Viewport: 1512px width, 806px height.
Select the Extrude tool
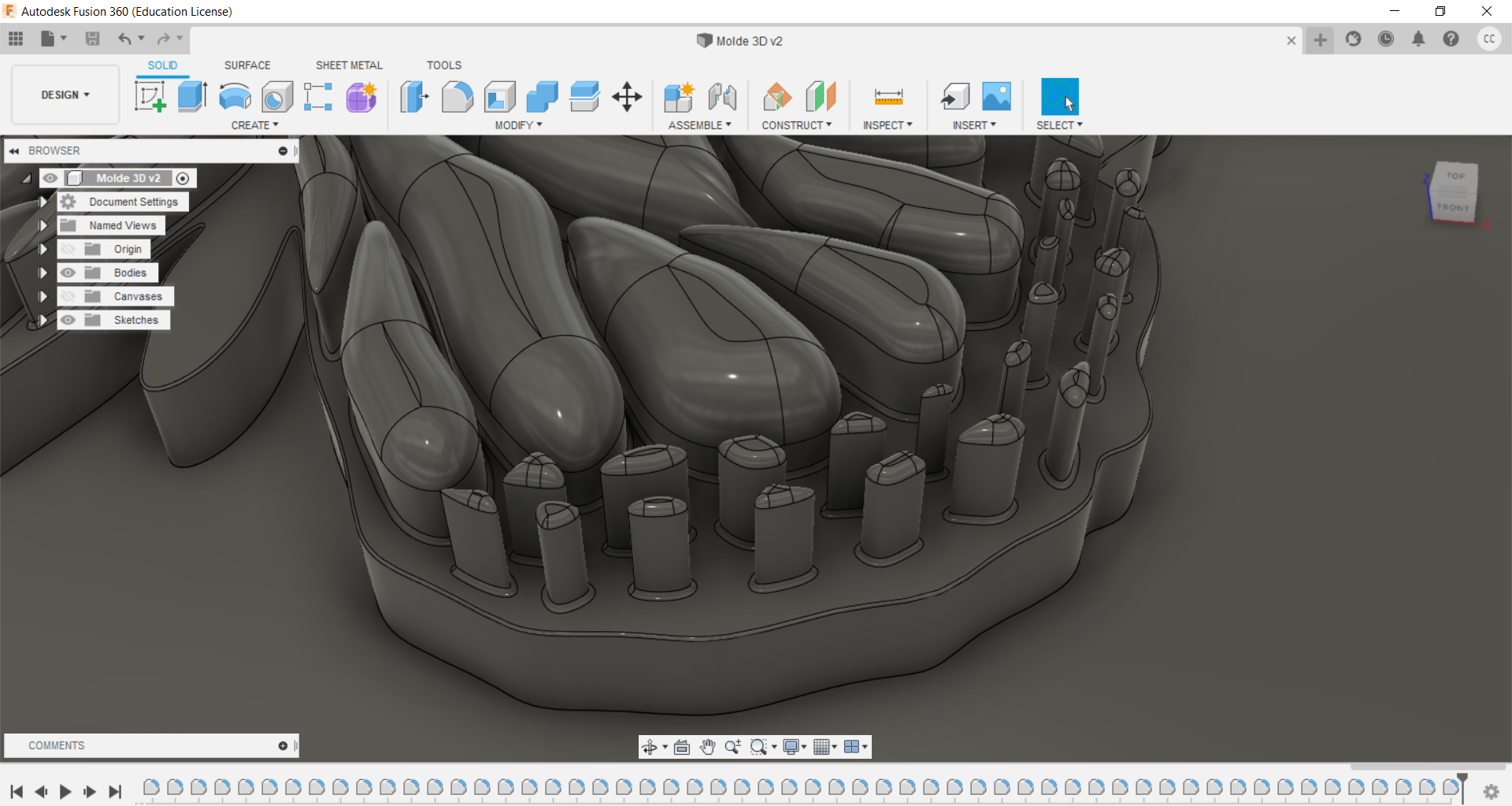click(x=192, y=96)
